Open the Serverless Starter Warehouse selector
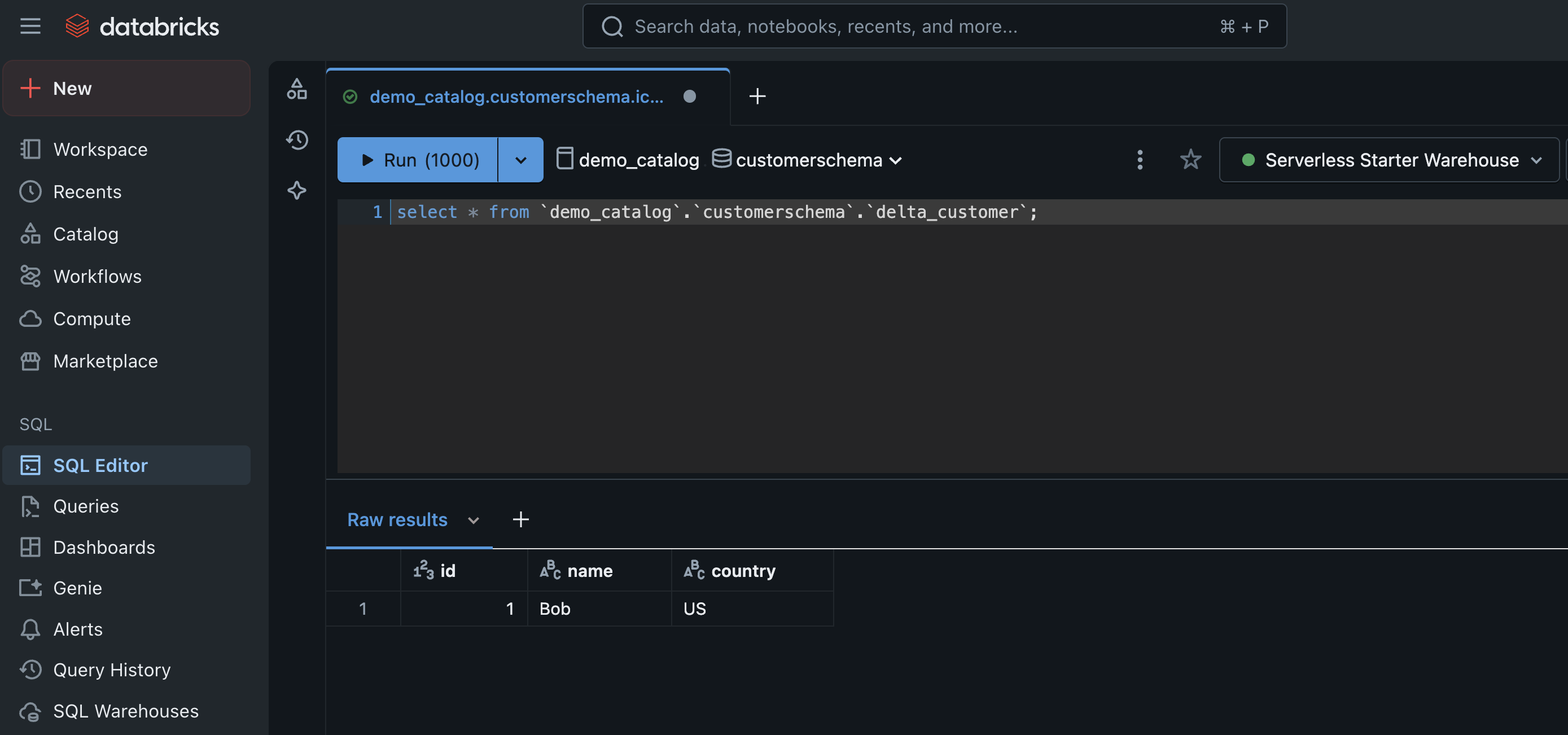The width and height of the screenshot is (1568, 735). point(1390,160)
